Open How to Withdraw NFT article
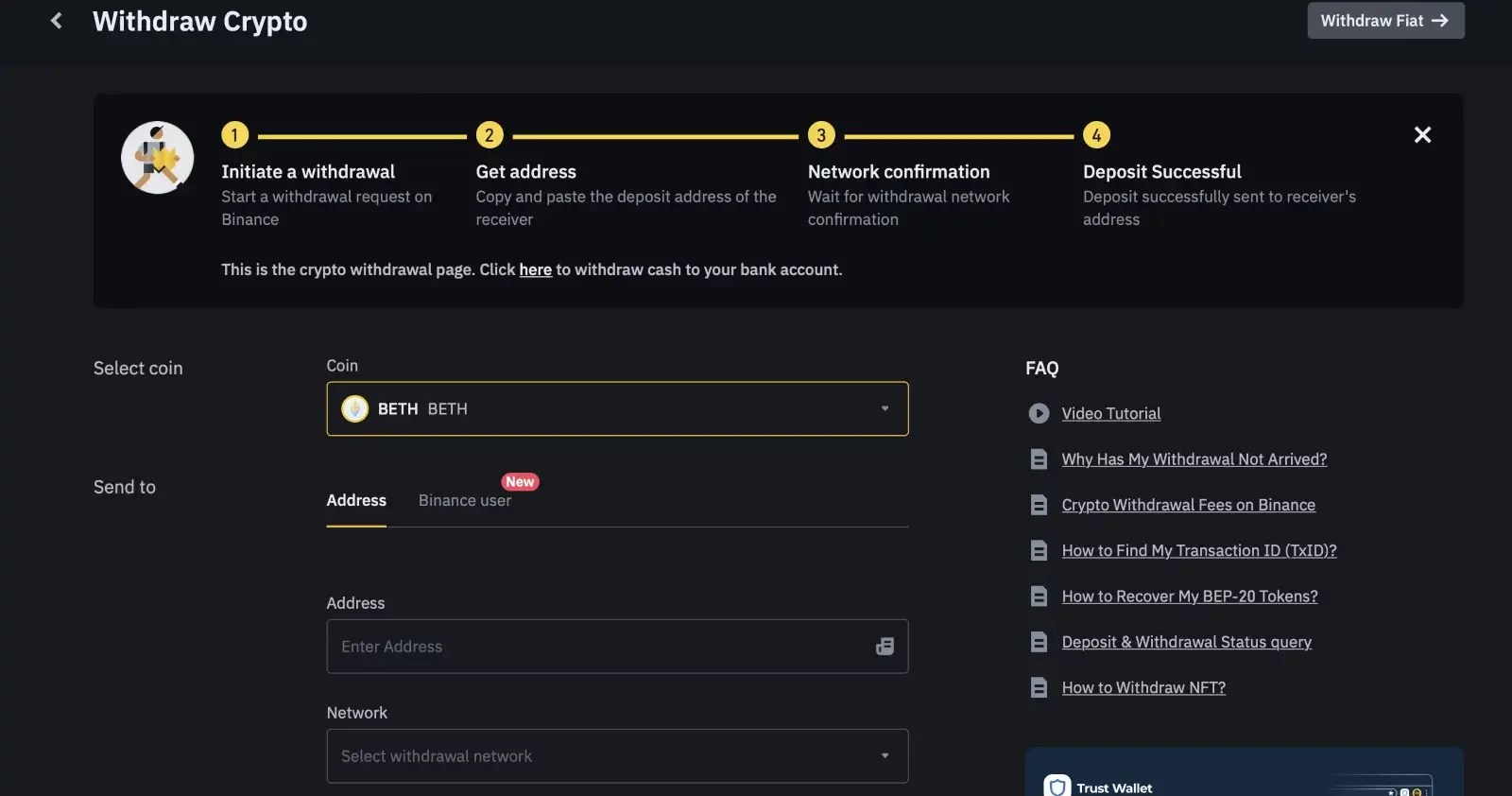1512x796 pixels. (1143, 687)
